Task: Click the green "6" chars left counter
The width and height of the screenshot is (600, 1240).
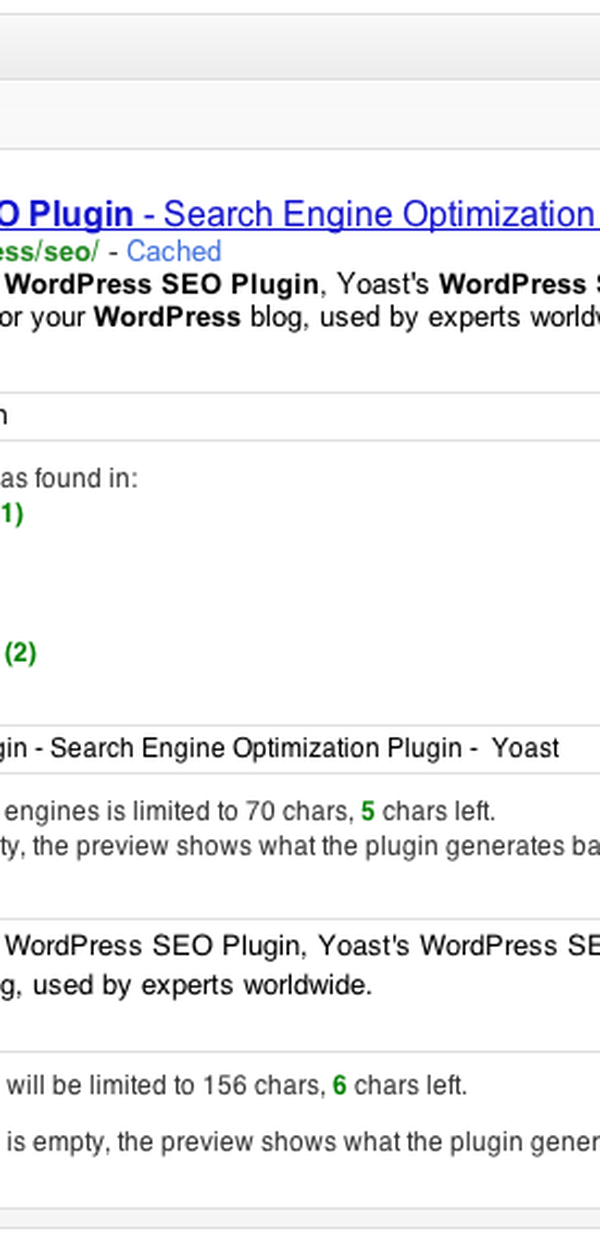Action: [340, 1085]
